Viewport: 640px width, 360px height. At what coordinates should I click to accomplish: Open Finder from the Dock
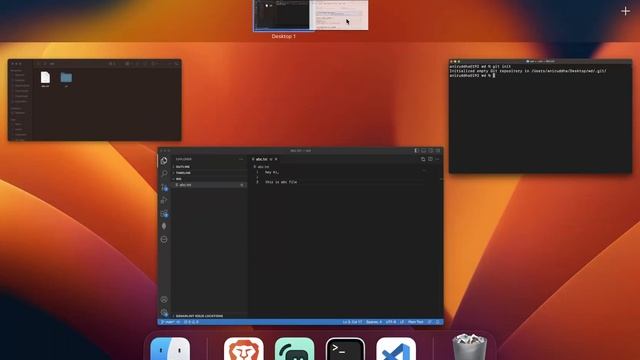(x=170, y=349)
